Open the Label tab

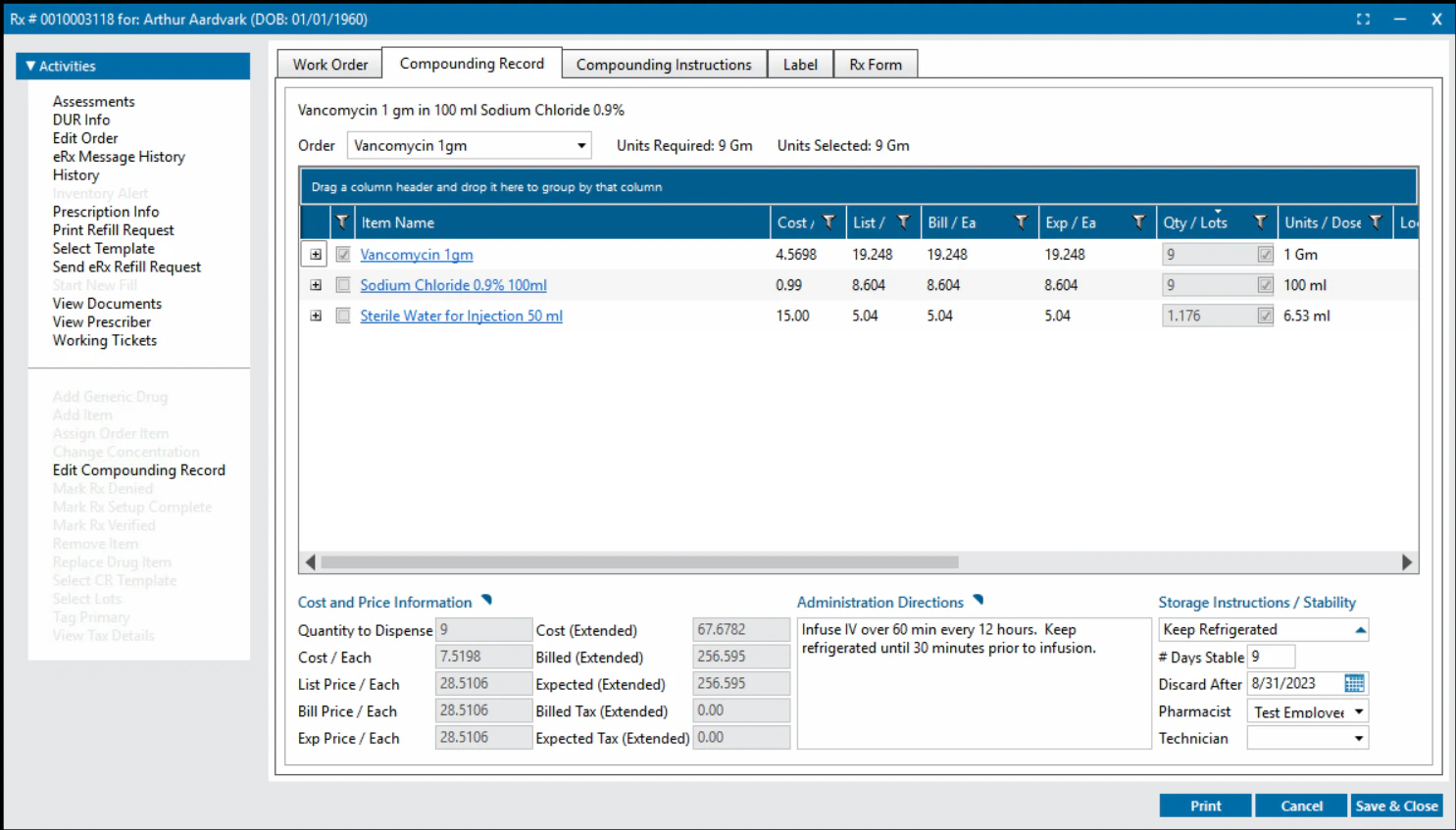click(799, 63)
